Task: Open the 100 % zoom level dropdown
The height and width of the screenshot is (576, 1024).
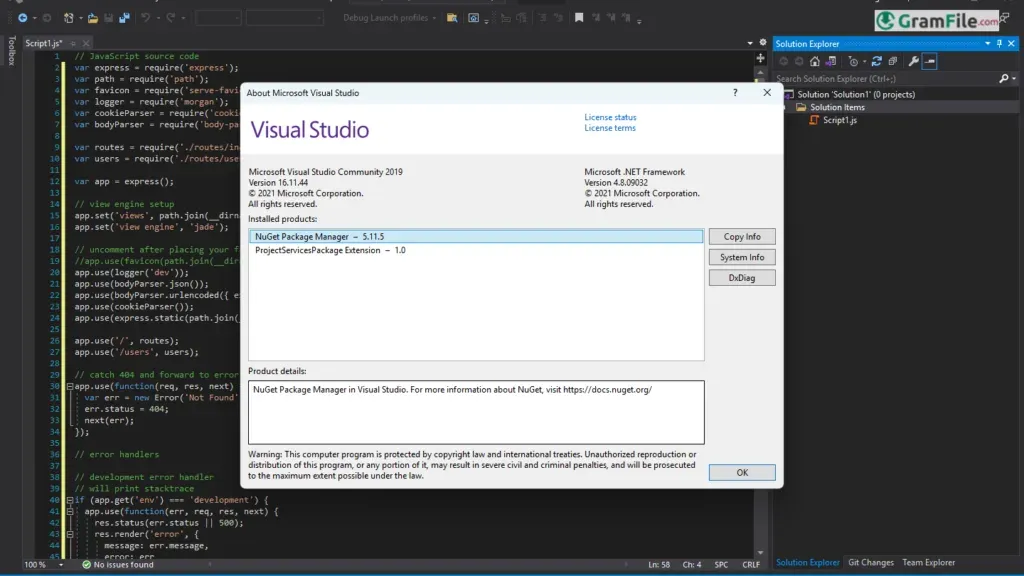Action: coord(60,565)
